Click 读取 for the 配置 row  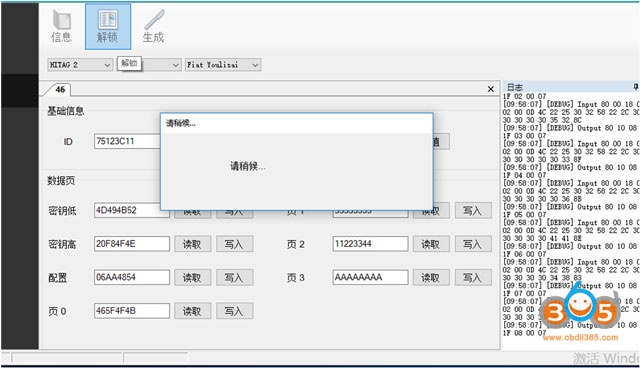pos(193,277)
